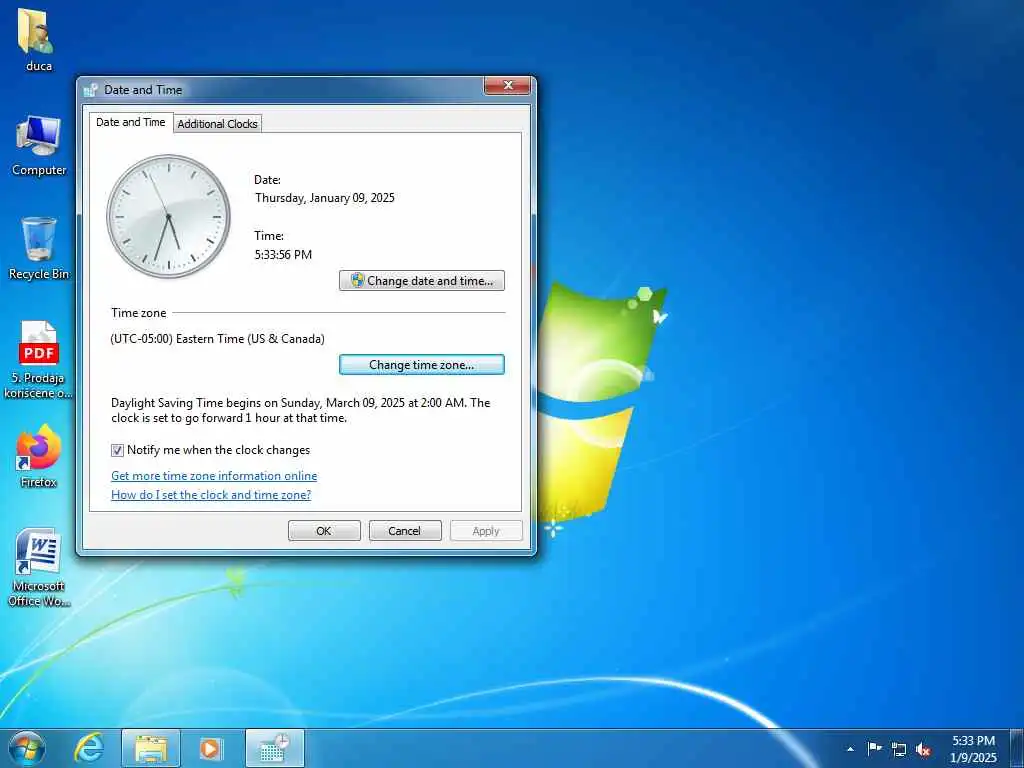Open the muted volume tray icon

pos(923,749)
